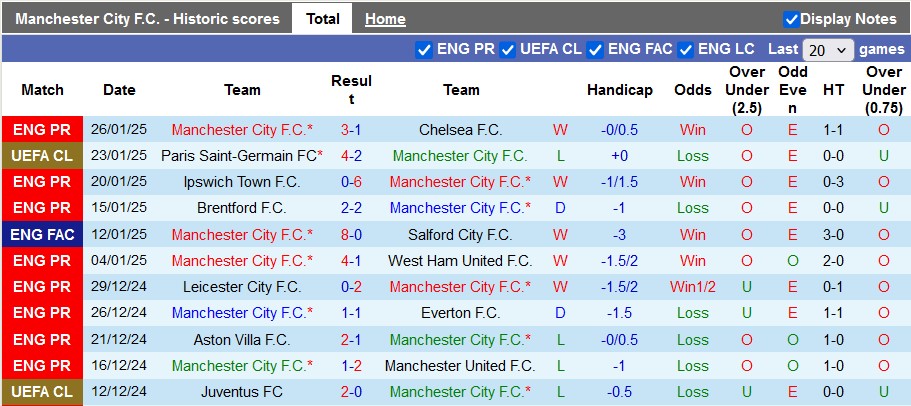
Task: Click the 8-0 score versus Salford City
Action: 351,234
